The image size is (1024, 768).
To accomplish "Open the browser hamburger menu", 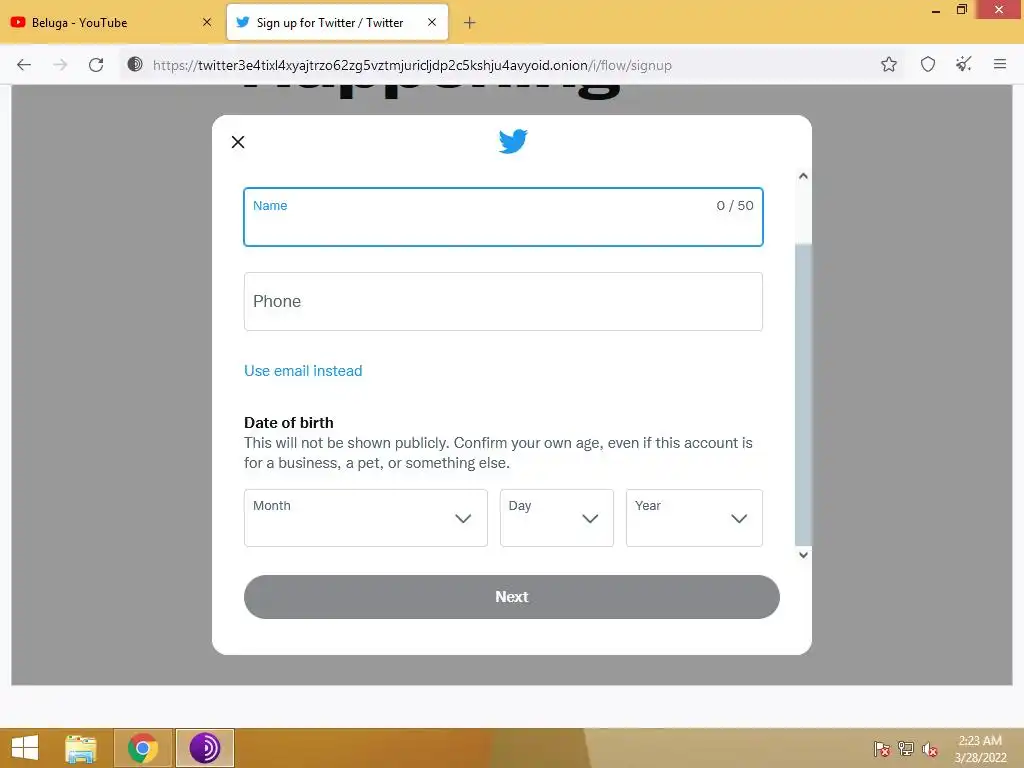I will click(1000, 64).
